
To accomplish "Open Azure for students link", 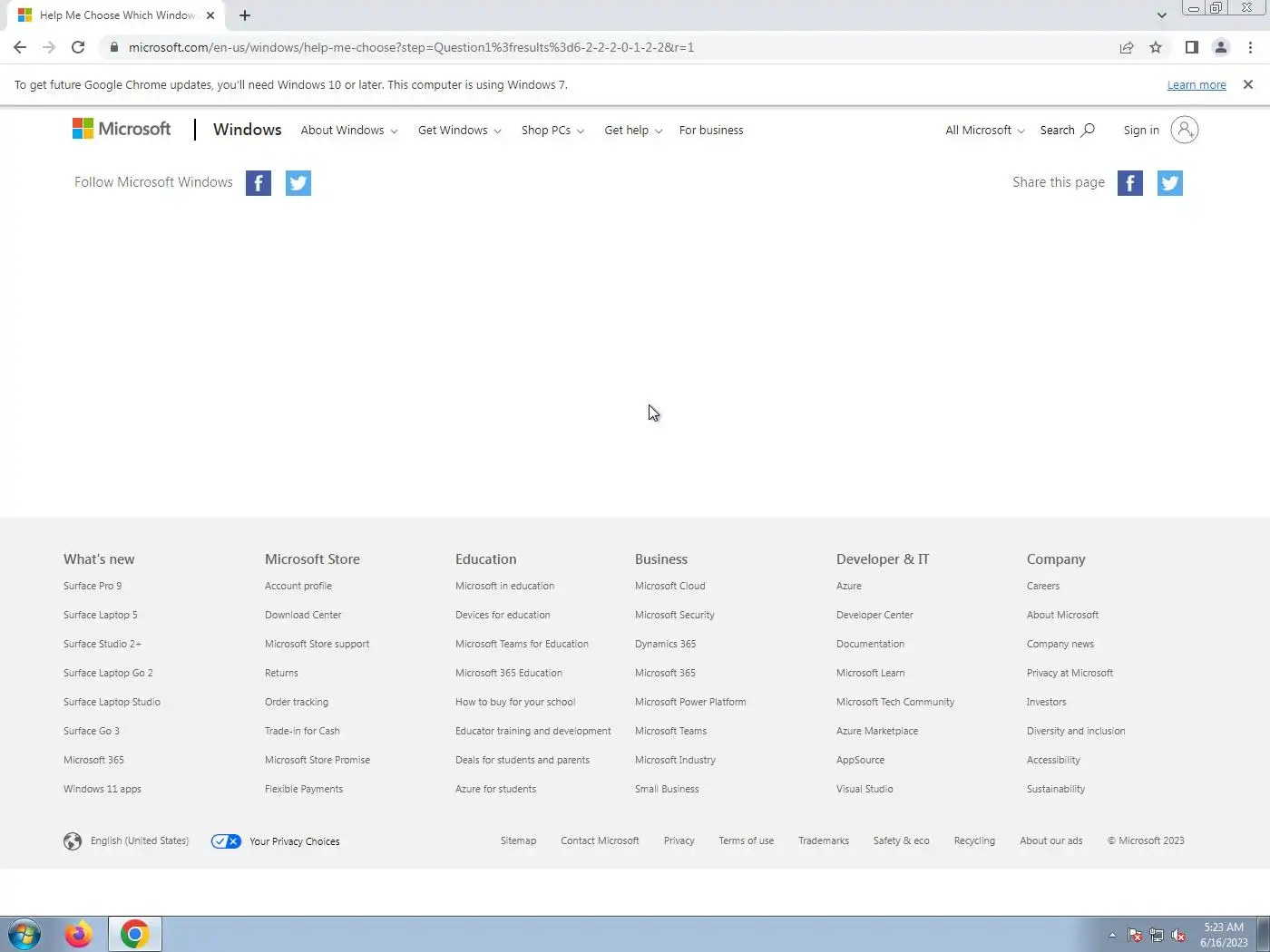I will 495,789.
